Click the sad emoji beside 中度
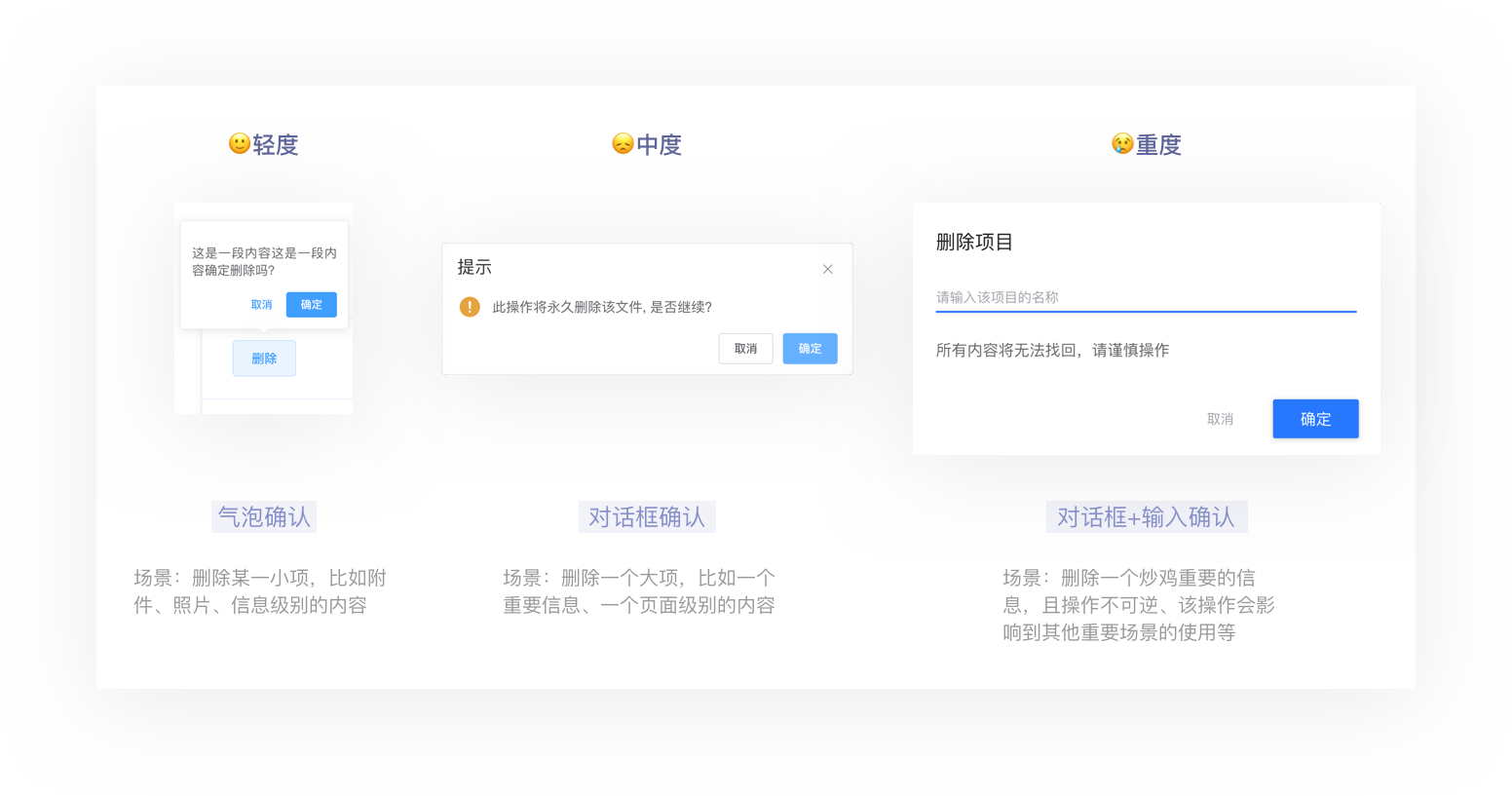 coord(623,144)
